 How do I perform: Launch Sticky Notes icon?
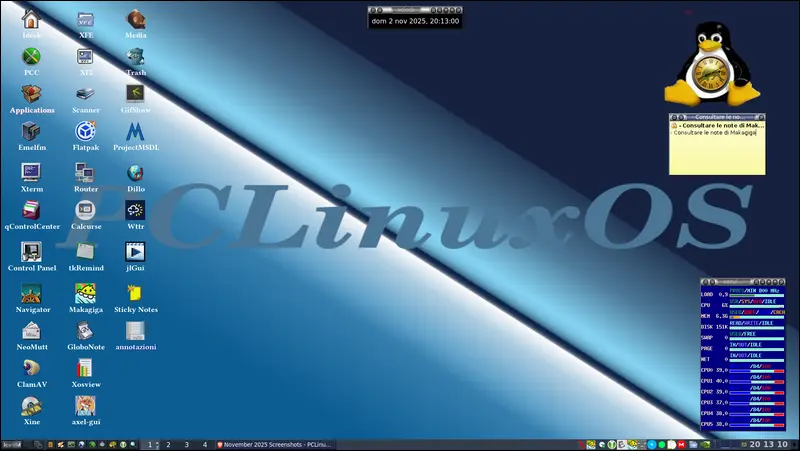coord(135,293)
